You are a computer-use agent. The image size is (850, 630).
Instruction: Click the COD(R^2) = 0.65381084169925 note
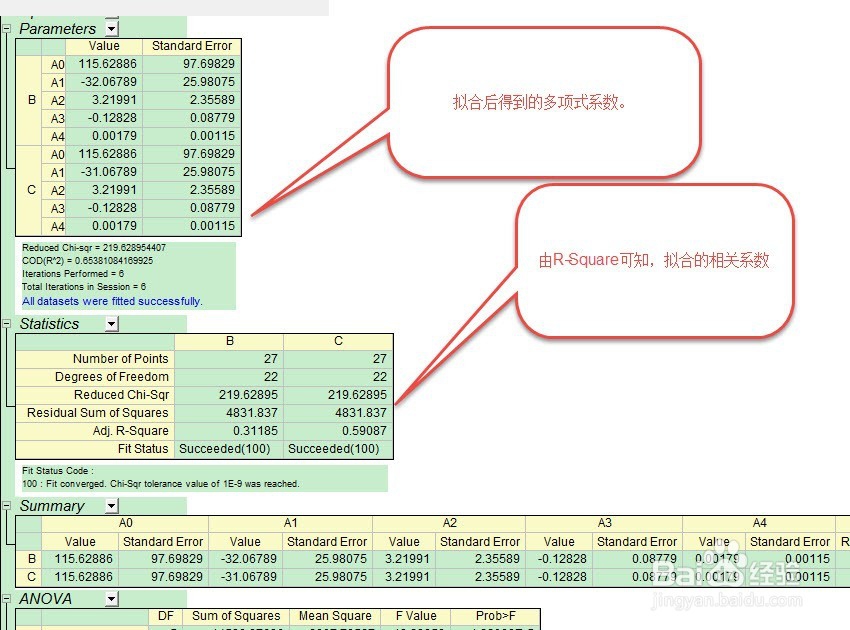coord(87,261)
